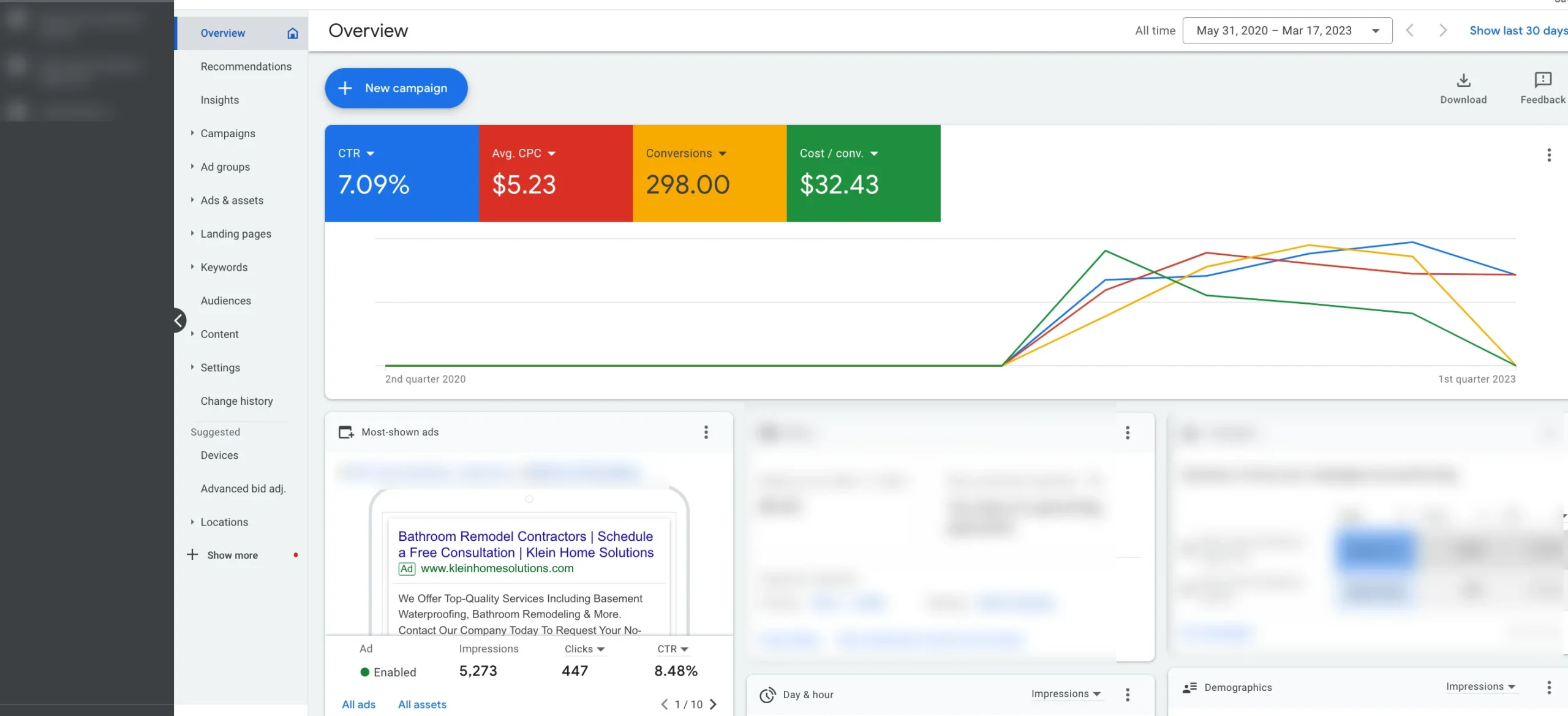Screen dimensions: 1568x716
Task: Open blurred middle card three-dot menu
Action: [x=1128, y=433]
